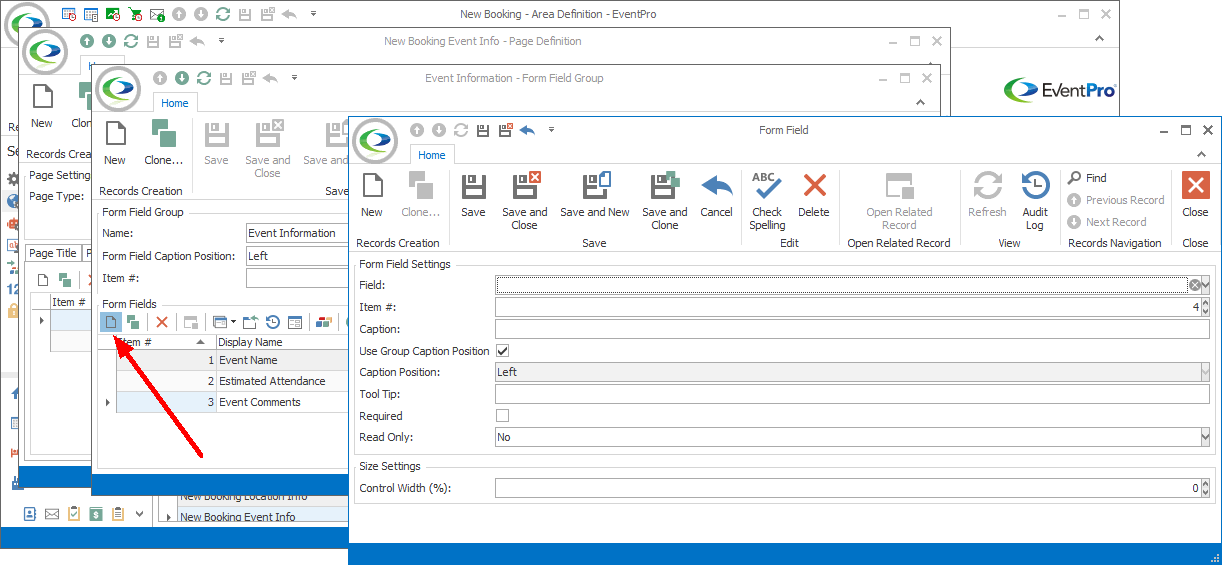
Task: Click the Control Width stepper
Action: [x=1205, y=488]
